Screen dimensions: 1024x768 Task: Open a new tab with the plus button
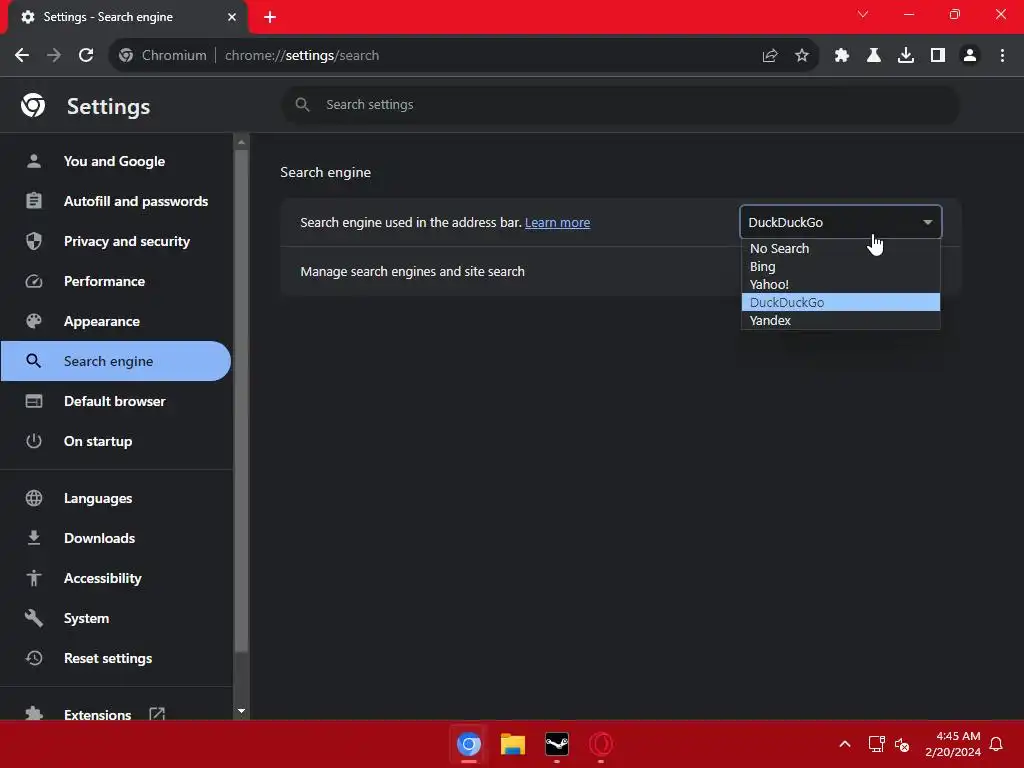(x=270, y=17)
